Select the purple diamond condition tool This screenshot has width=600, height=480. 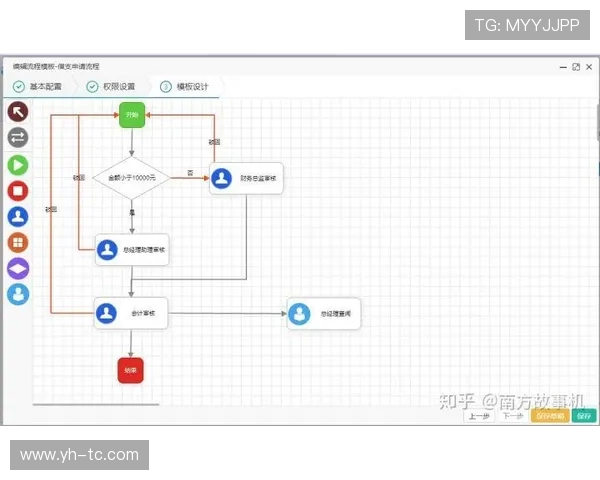click(18, 268)
